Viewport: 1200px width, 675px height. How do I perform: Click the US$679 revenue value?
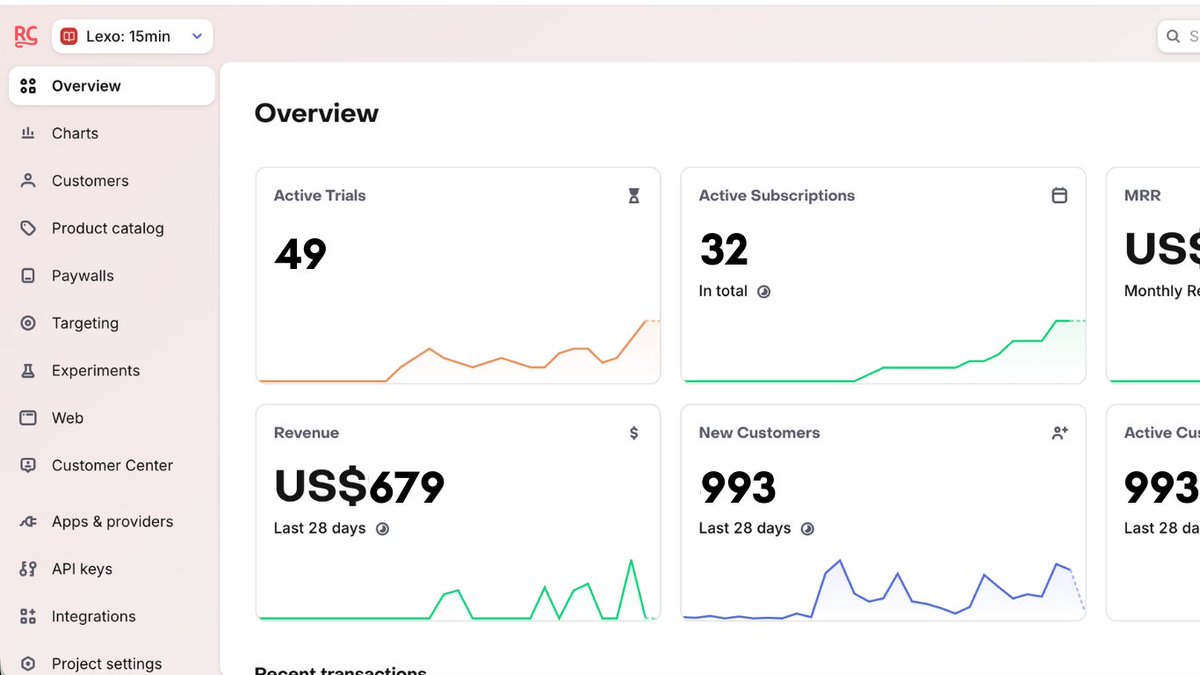click(x=359, y=487)
